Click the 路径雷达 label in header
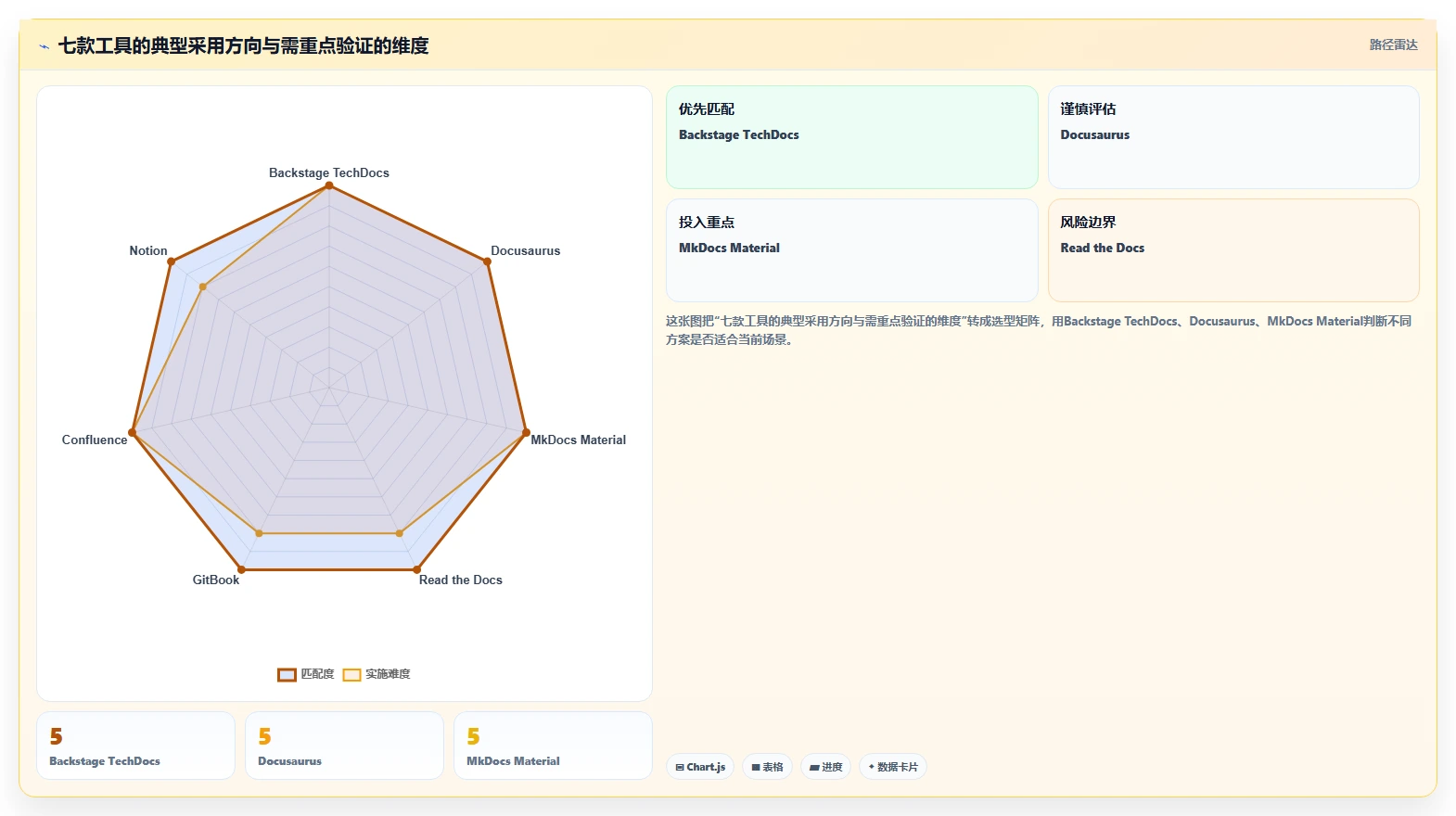Image resolution: width=1456 pixels, height=816 pixels. [1393, 45]
